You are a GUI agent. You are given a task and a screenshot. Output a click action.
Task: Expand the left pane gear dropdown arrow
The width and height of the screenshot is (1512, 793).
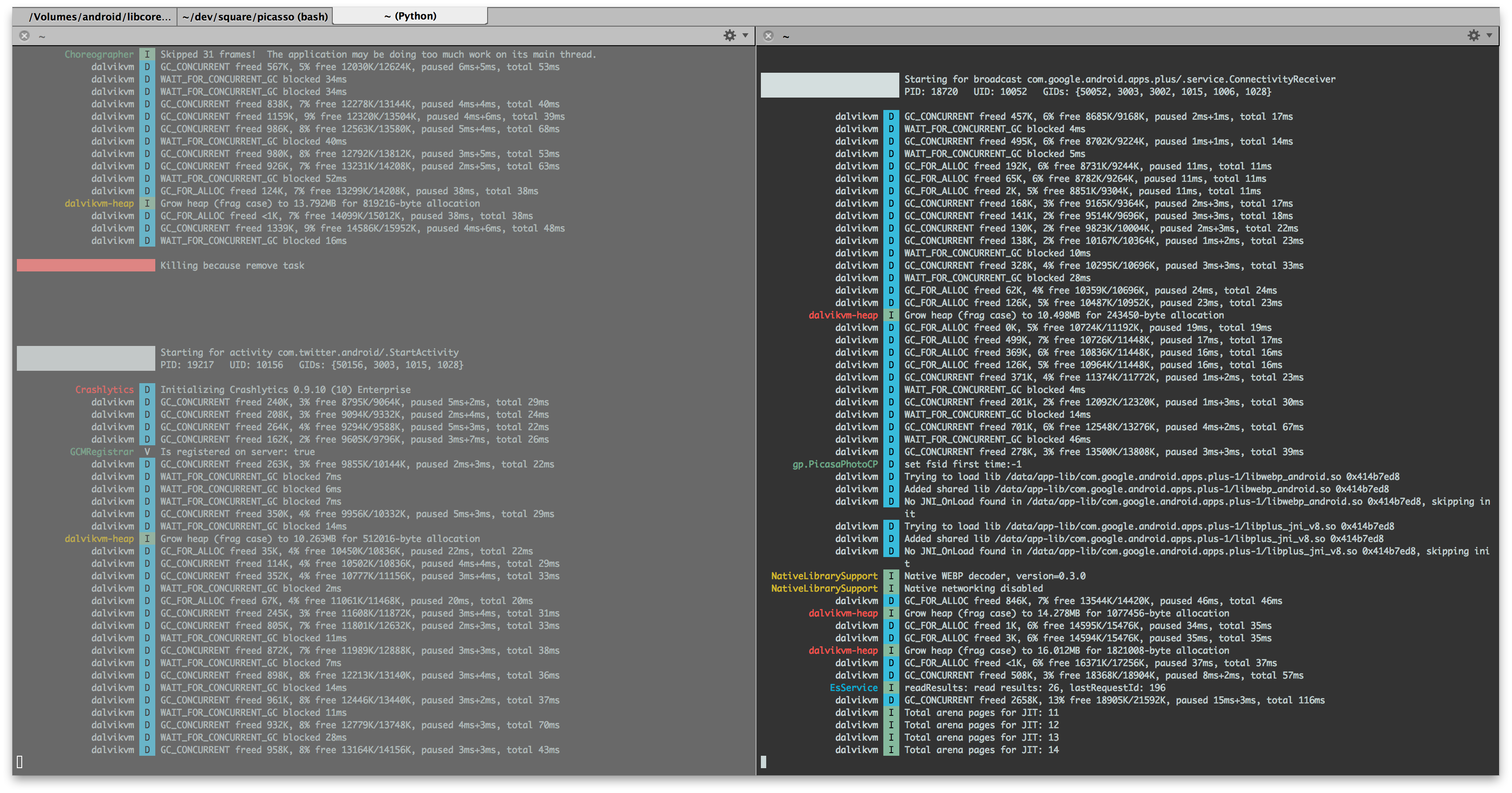click(745, 35)
